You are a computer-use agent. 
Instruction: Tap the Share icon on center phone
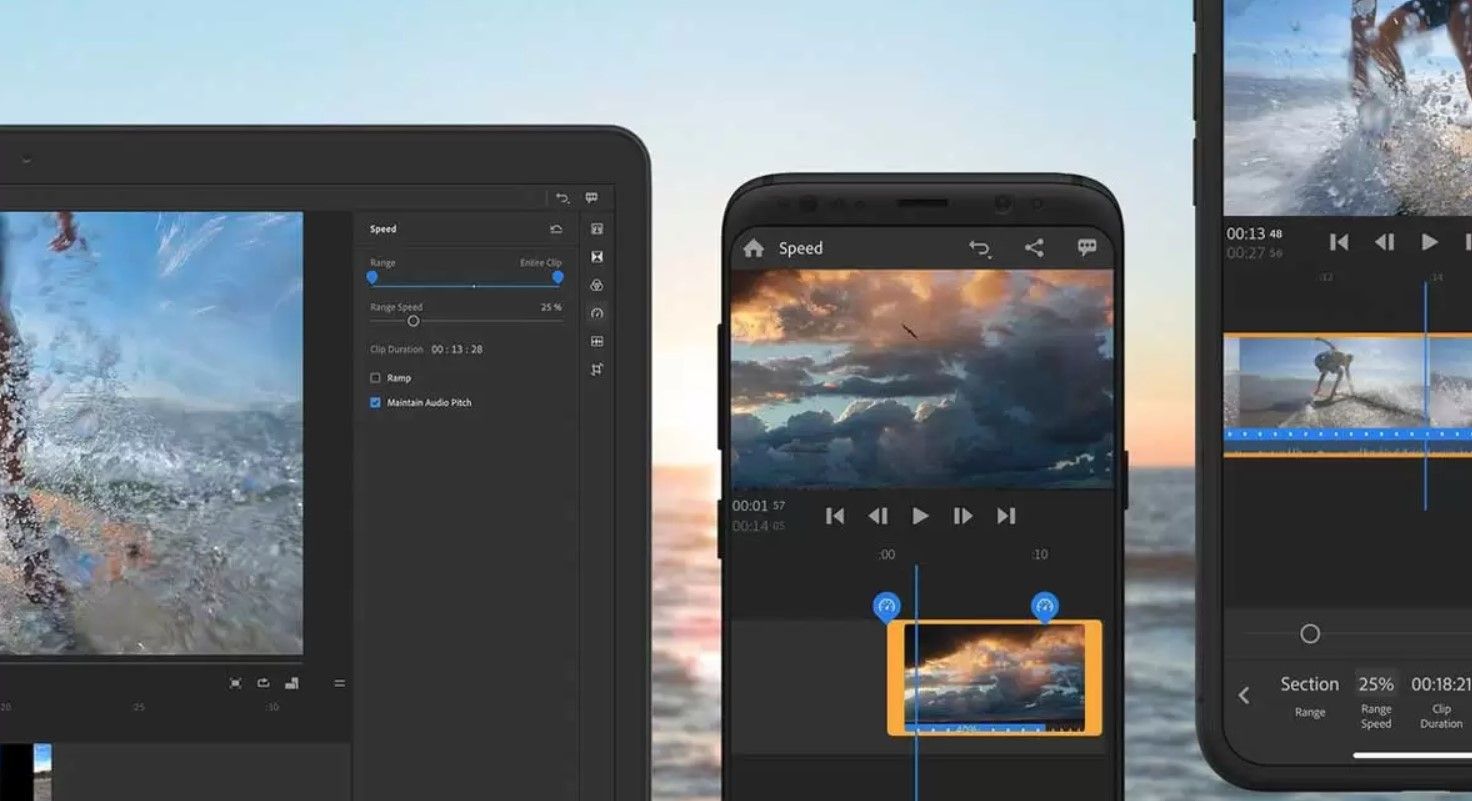tap(1034, 248)
